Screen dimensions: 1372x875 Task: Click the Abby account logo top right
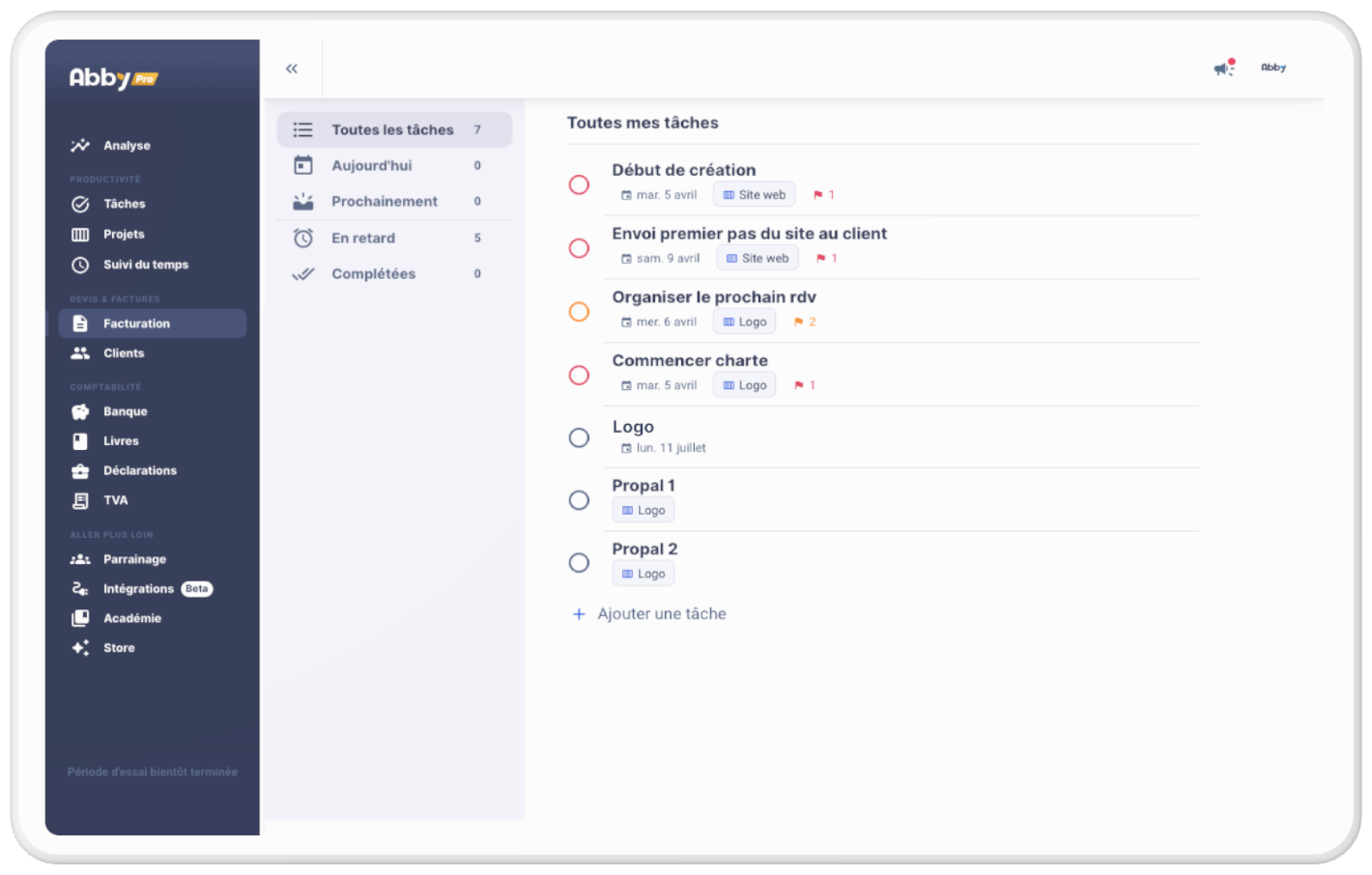coord(1273,68)
